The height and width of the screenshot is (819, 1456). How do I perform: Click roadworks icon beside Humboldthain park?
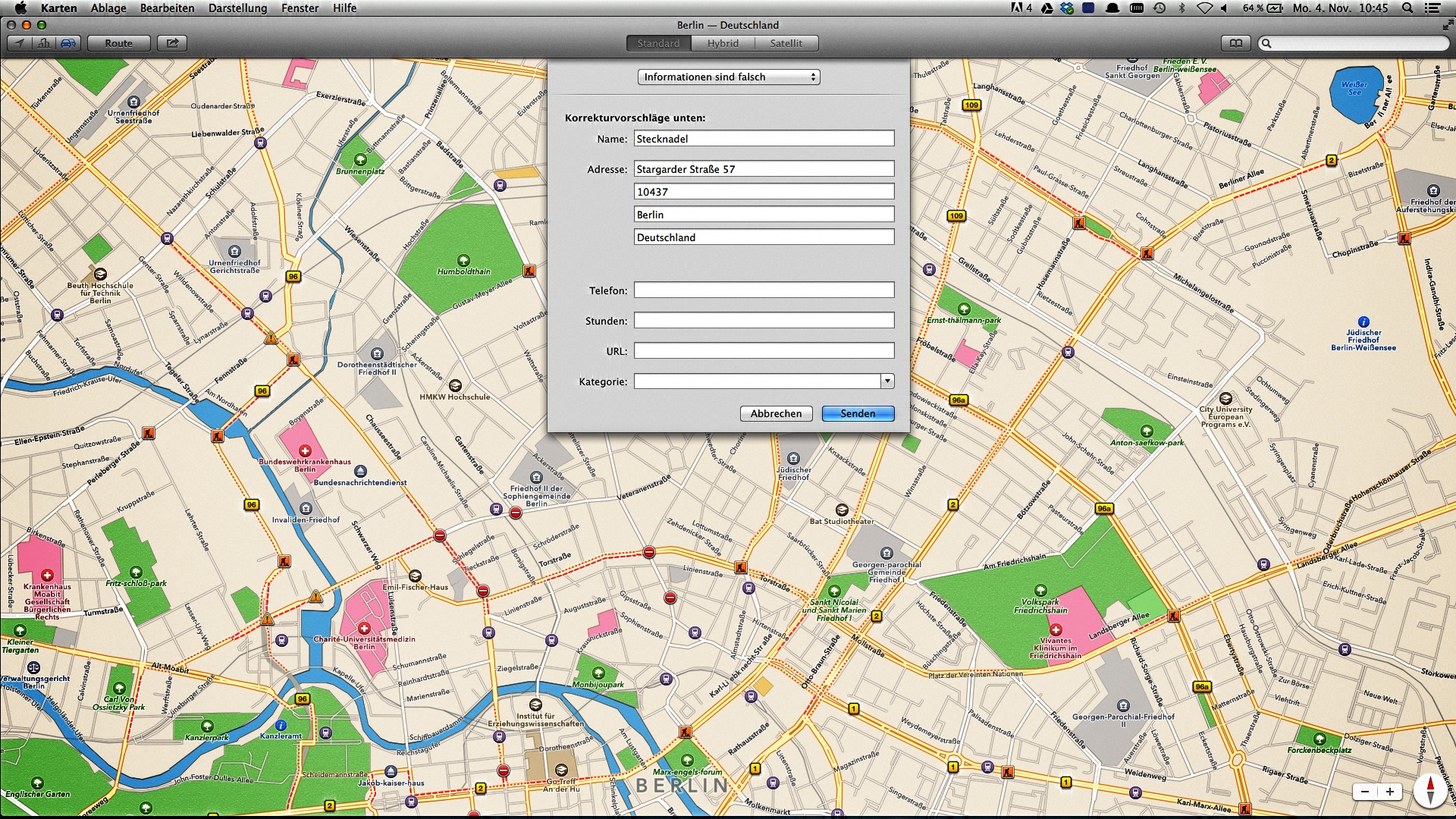[x=529, y=271]
